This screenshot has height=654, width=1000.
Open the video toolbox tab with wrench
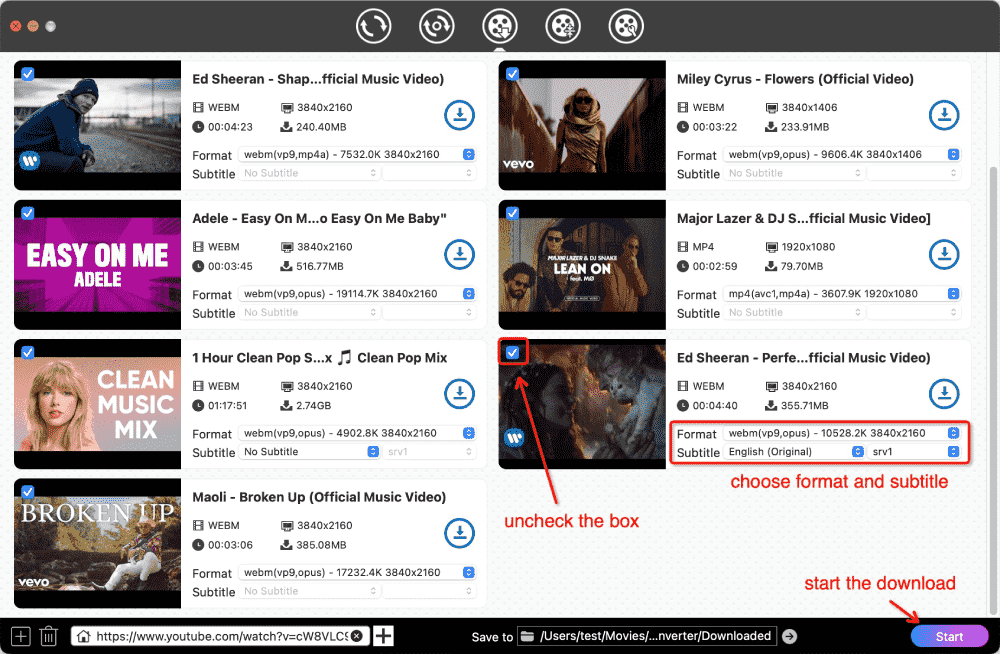(627, 26)
